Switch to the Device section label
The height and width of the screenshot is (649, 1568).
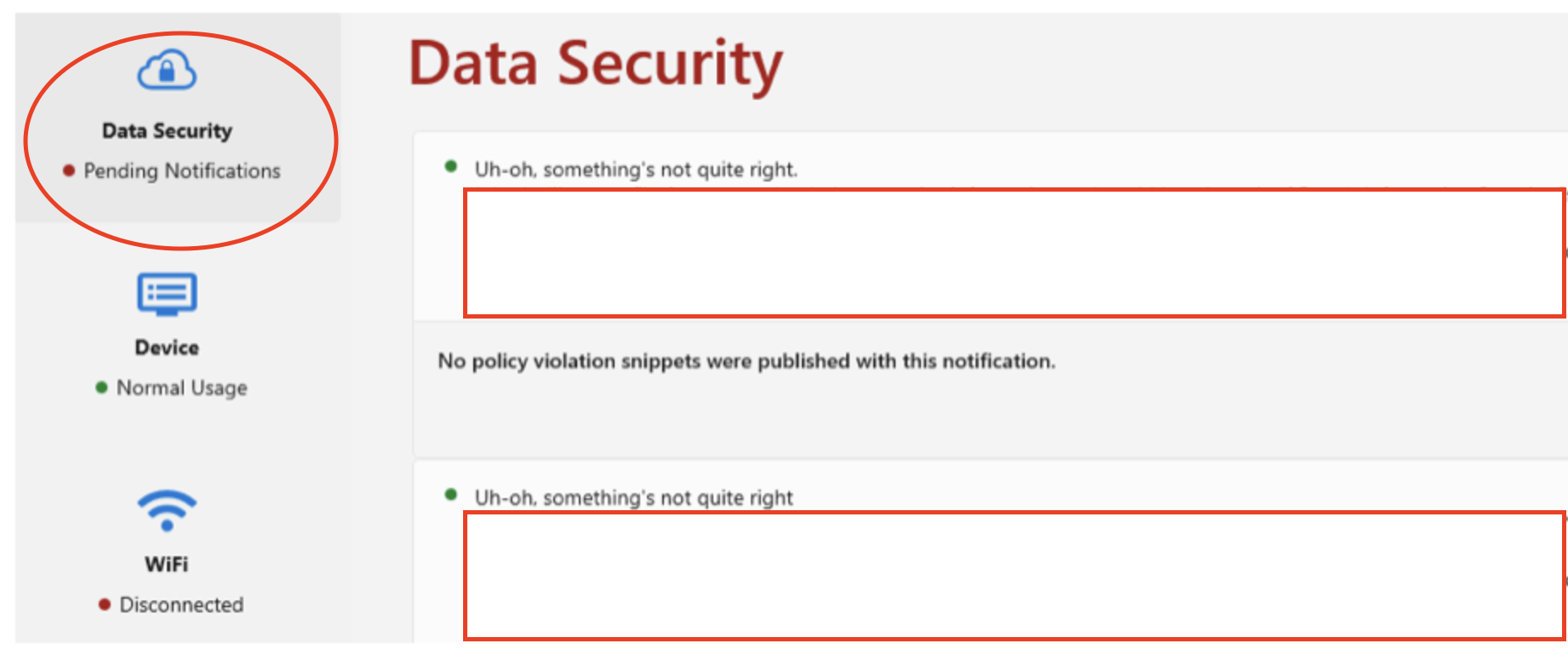tap(167, 347)
